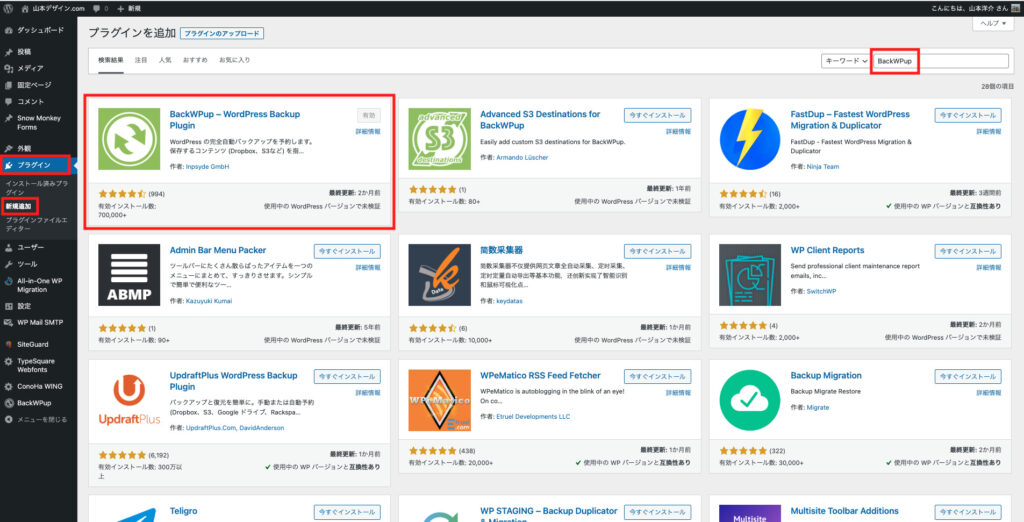Install Backup Migration plugin now
1024x522 pixels.
[x=968, y=376]
